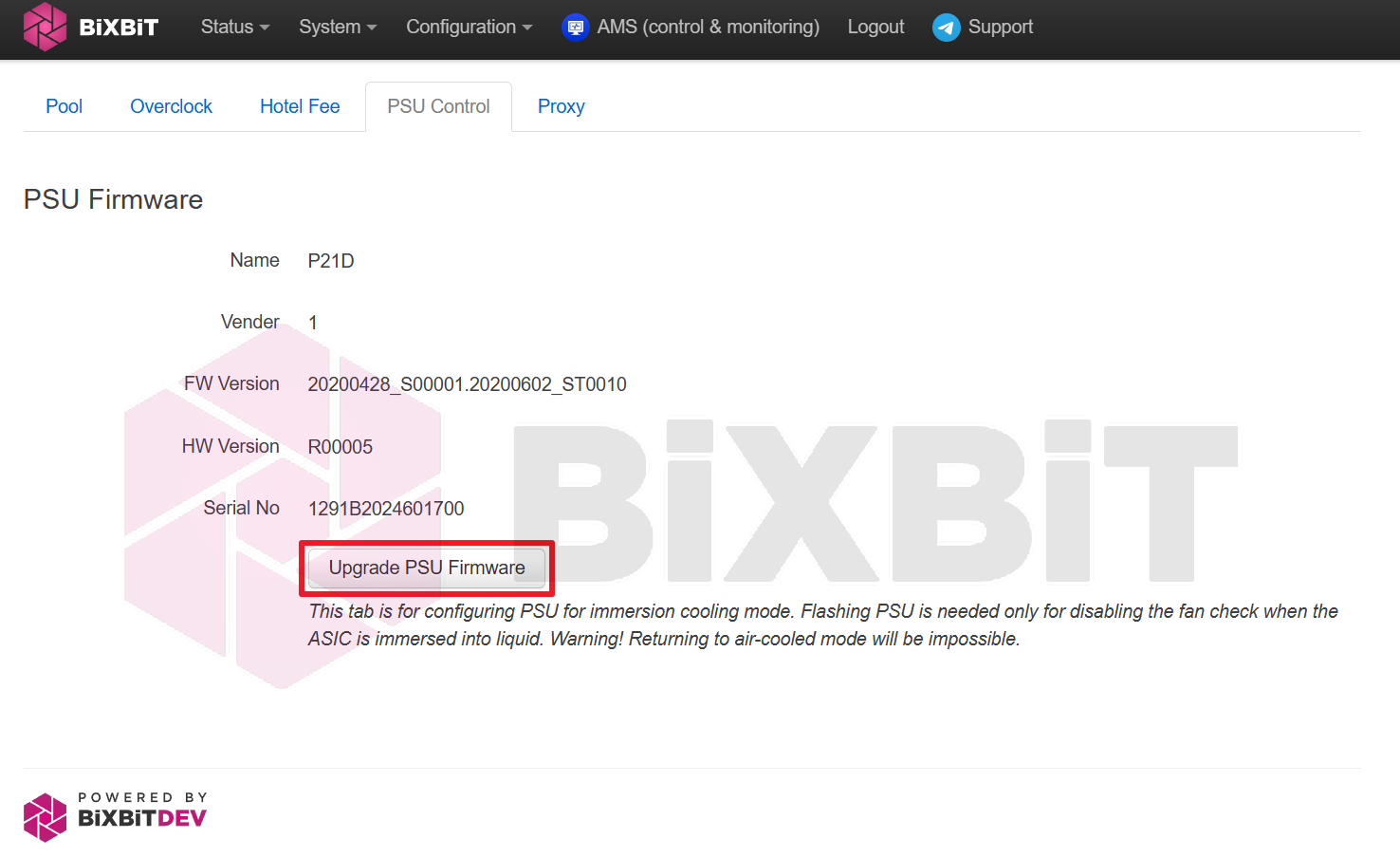Click the FW Version field label

click(231, 383)
